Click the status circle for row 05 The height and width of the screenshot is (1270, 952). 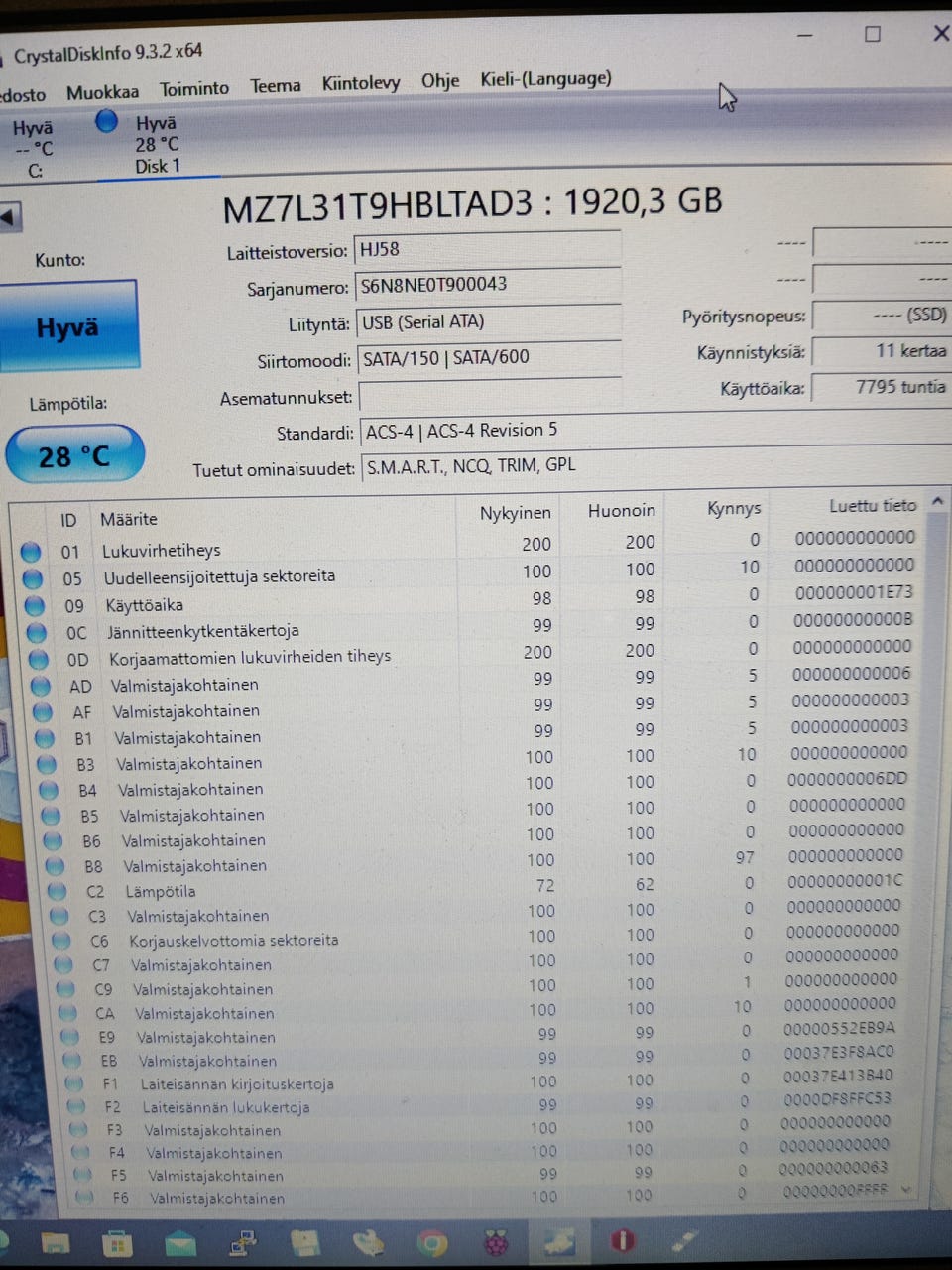[x=33, y=578]
